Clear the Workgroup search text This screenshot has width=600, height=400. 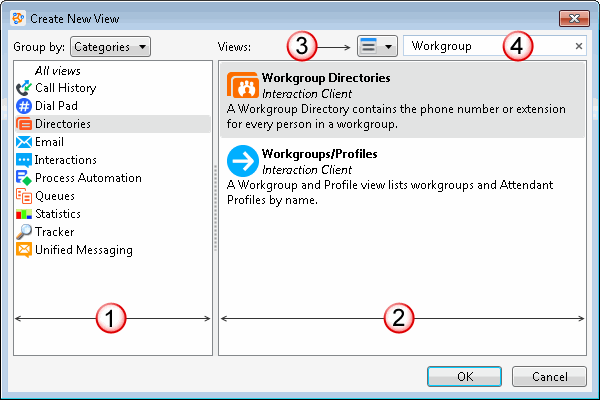[579, 46]
